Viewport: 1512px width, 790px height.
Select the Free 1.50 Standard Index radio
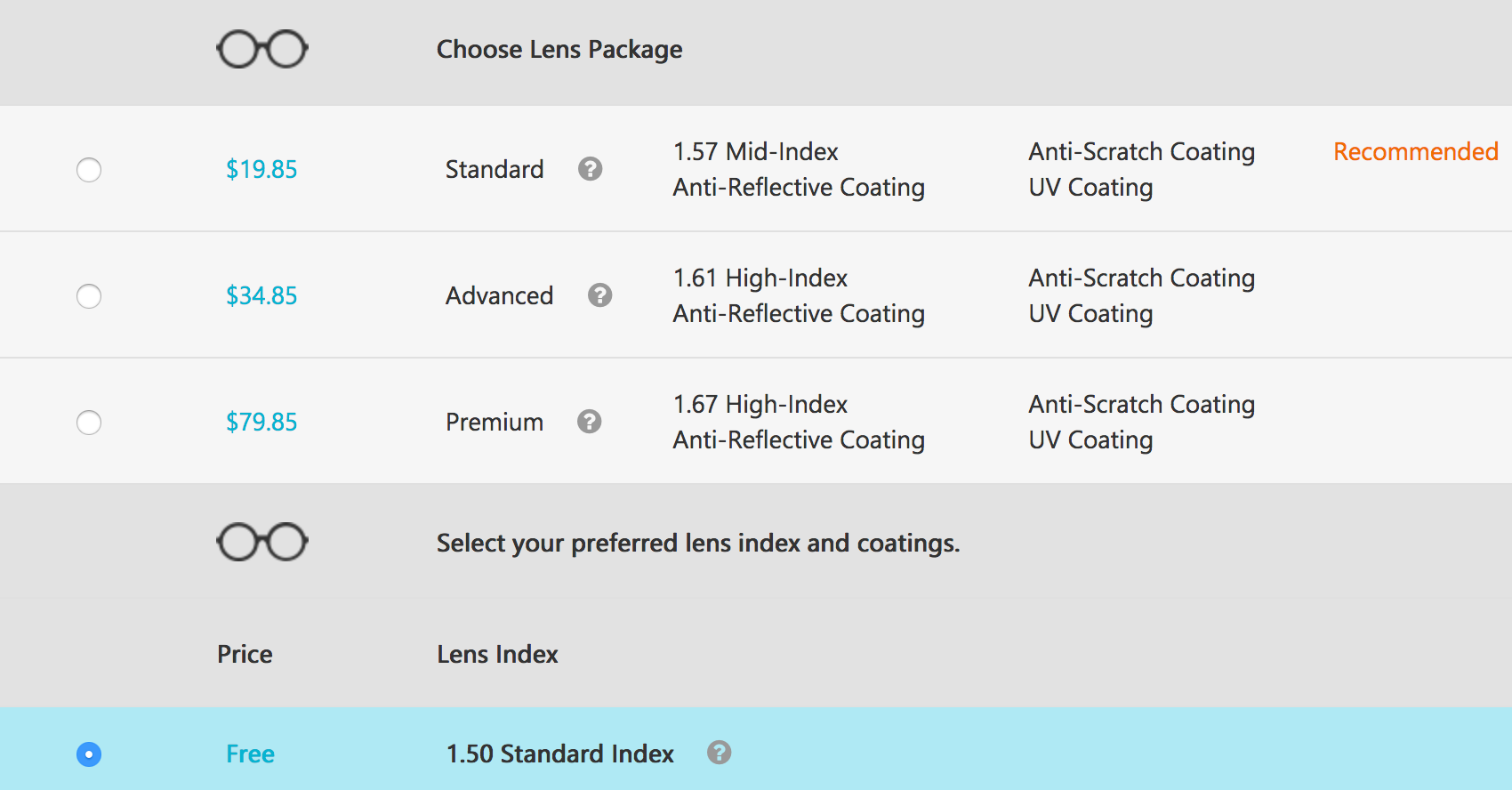click(x=89, y=754)
